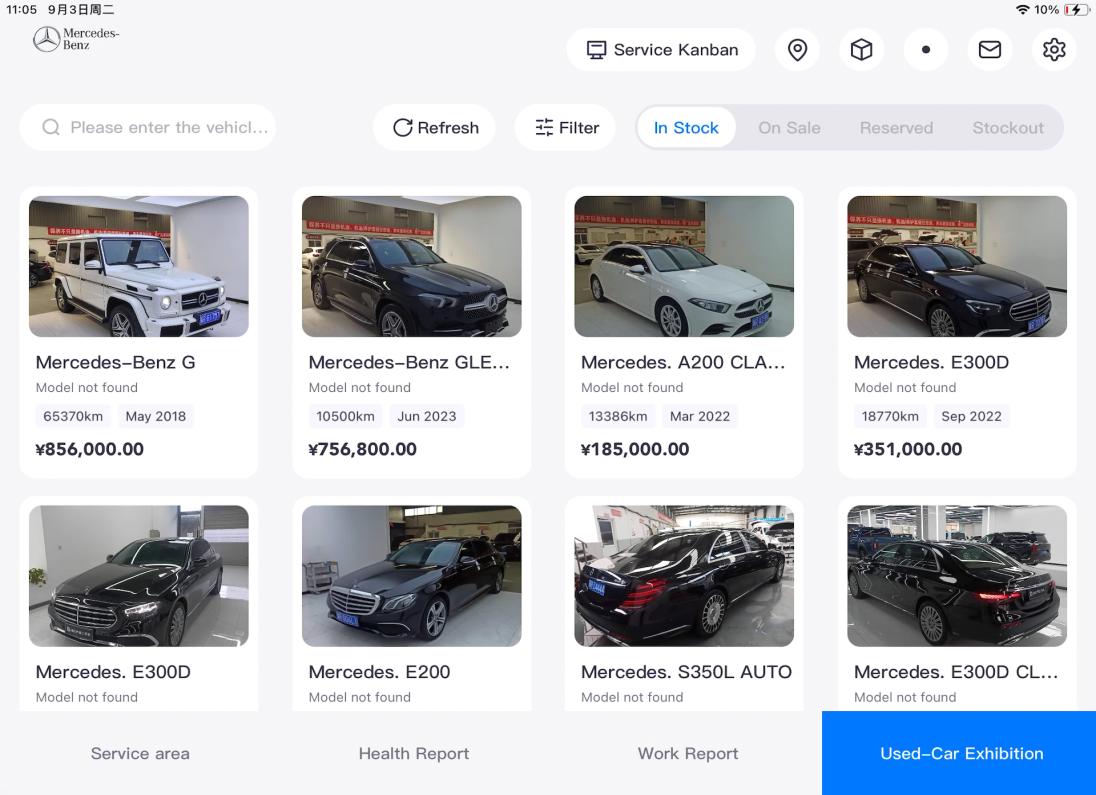Open Service Kanban

pyautogui.click(x=661, y=50)
